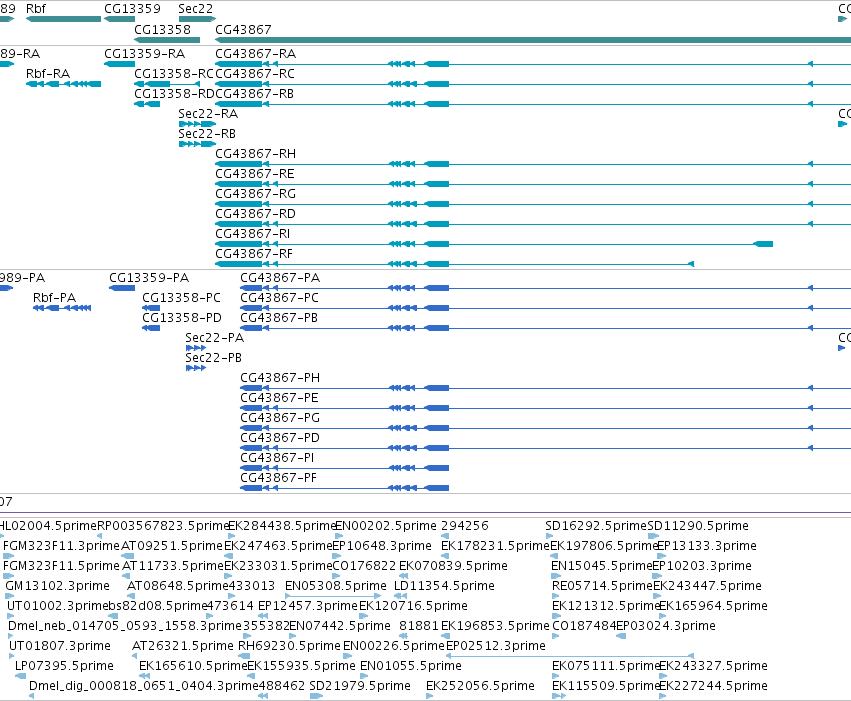
Task: Select the CG43867-PF protein label
Action: click(x=278, y=478)
